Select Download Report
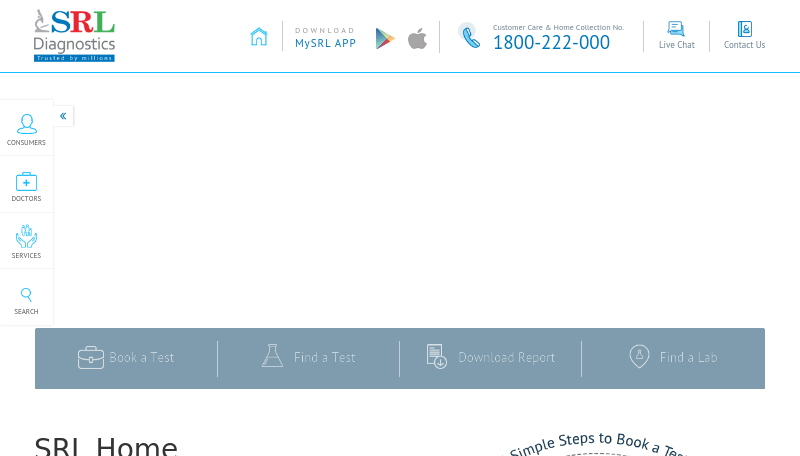800x456 pixels. (x=490, y=358)
